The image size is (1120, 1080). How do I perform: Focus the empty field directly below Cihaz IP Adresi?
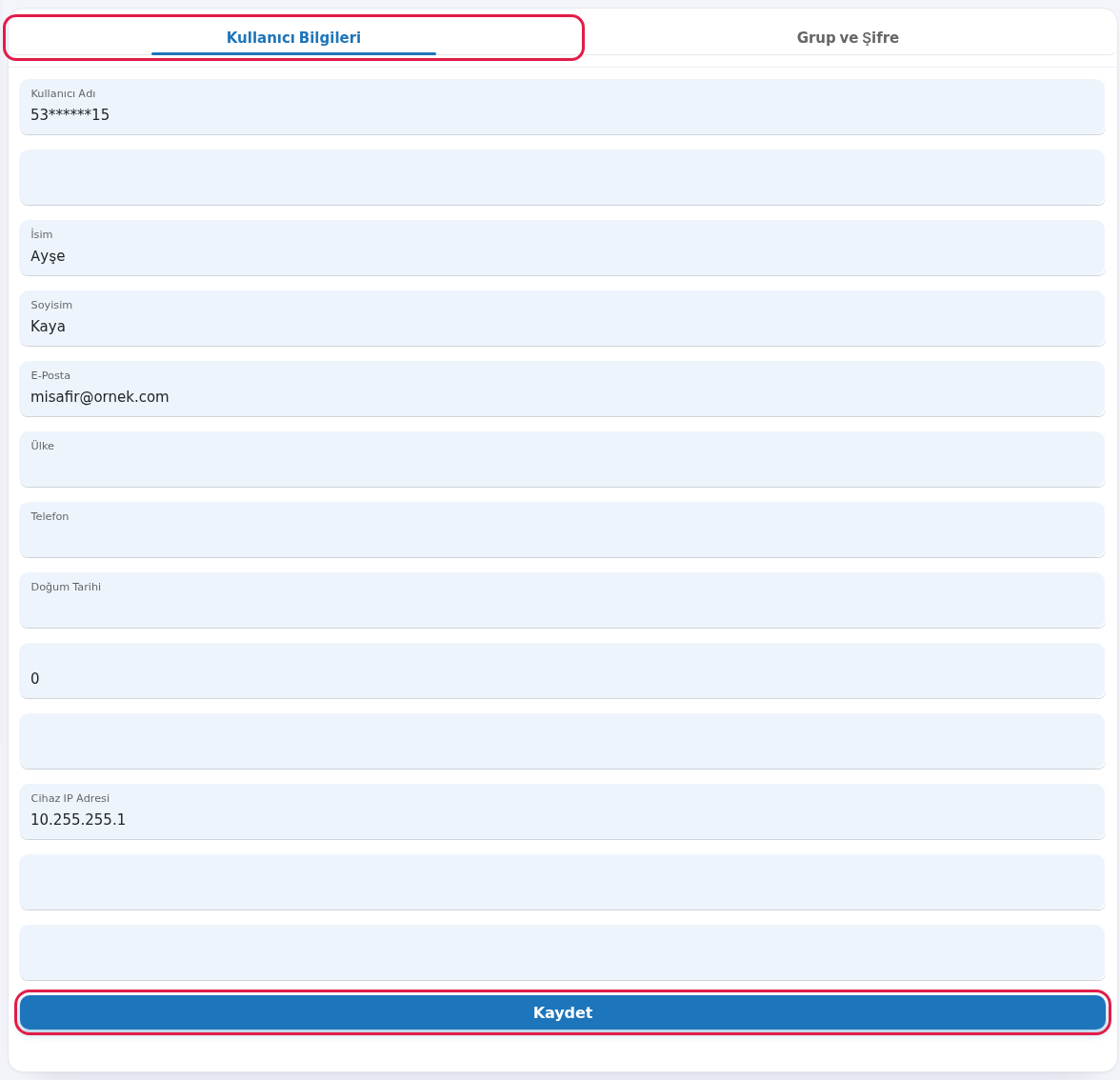tap(562, 882)
